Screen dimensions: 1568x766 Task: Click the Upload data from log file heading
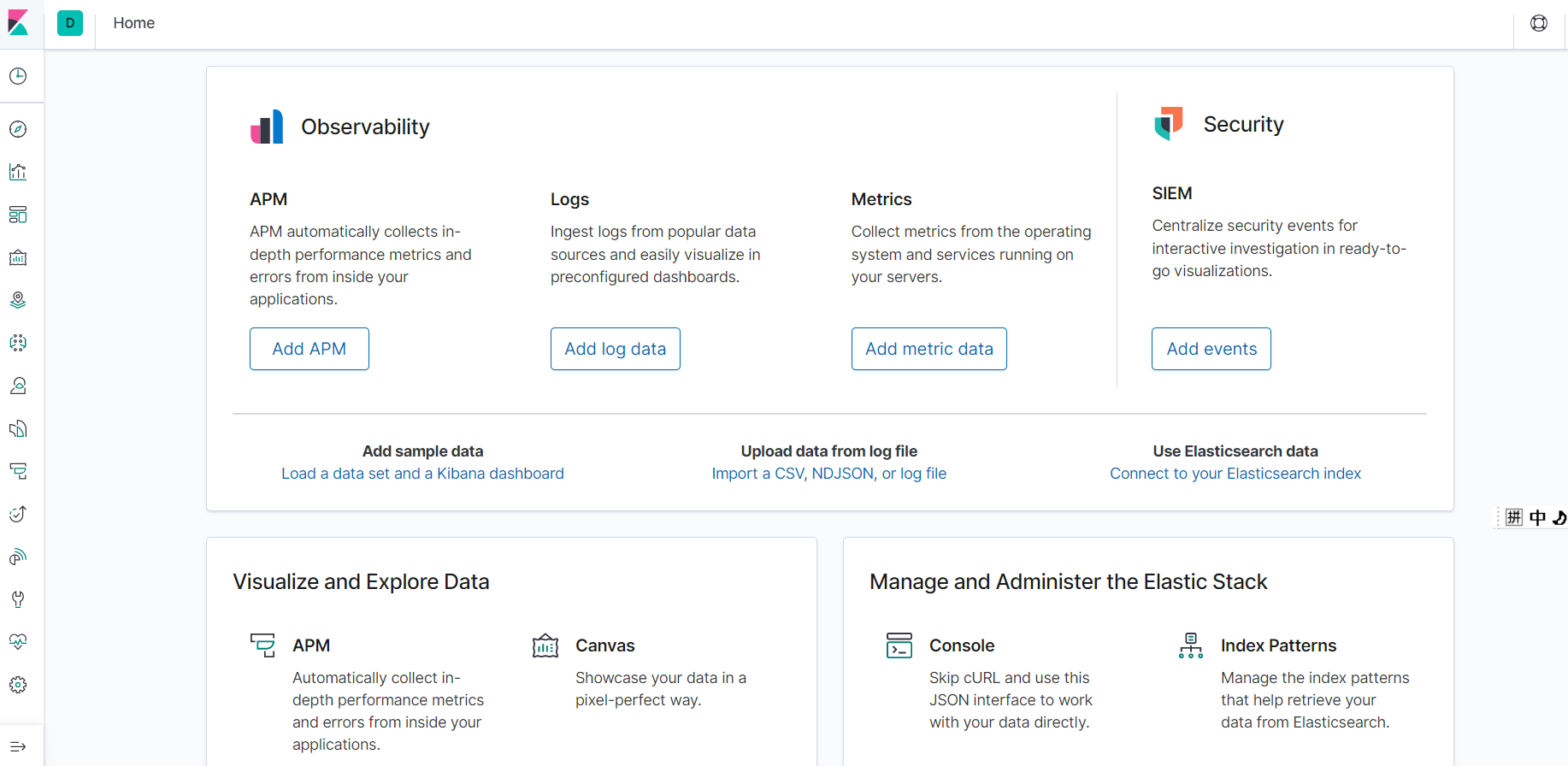(829, 451)
